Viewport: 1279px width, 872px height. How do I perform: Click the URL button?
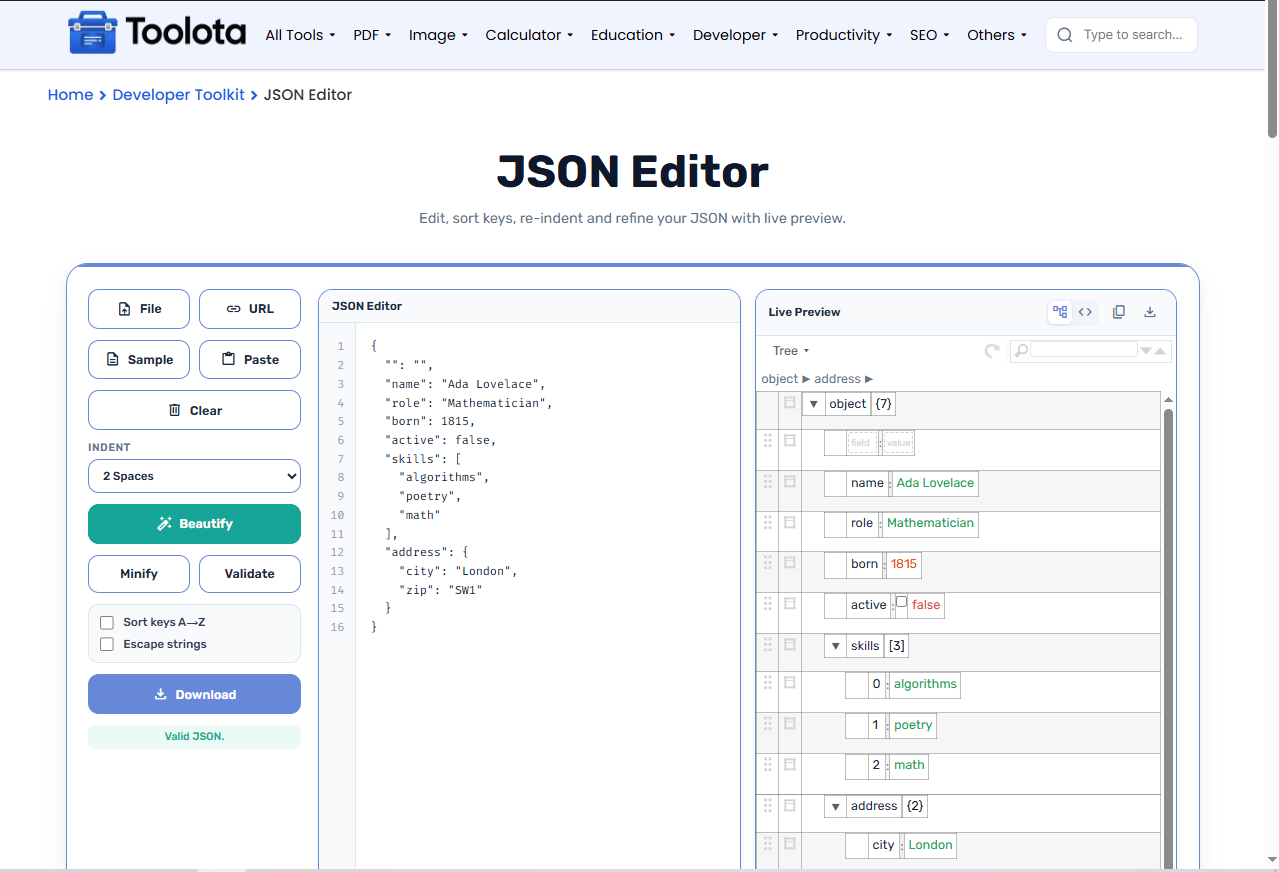tap(250, 309)
